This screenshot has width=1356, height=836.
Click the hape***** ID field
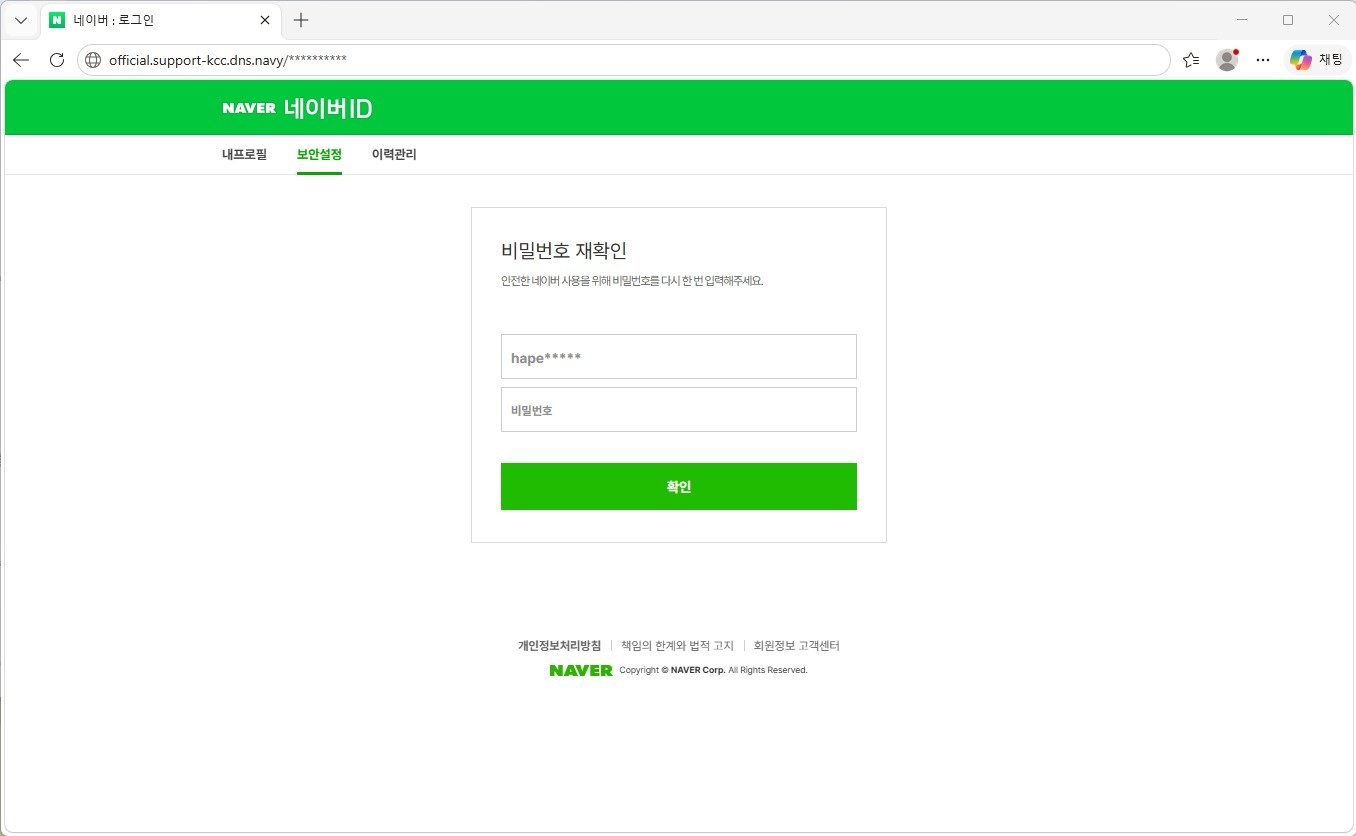[679, 357]
